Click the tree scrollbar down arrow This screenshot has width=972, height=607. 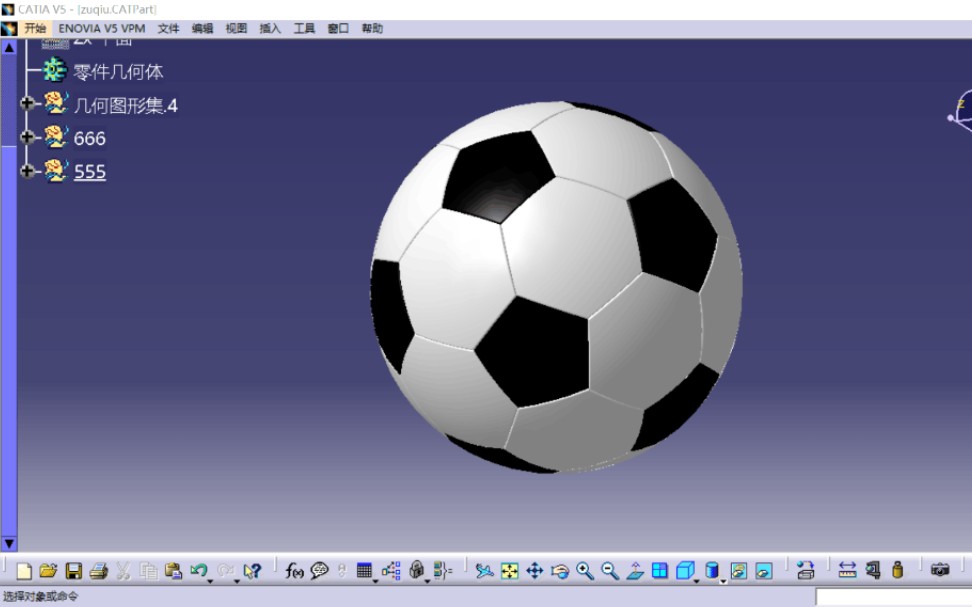tap(9, 544)
